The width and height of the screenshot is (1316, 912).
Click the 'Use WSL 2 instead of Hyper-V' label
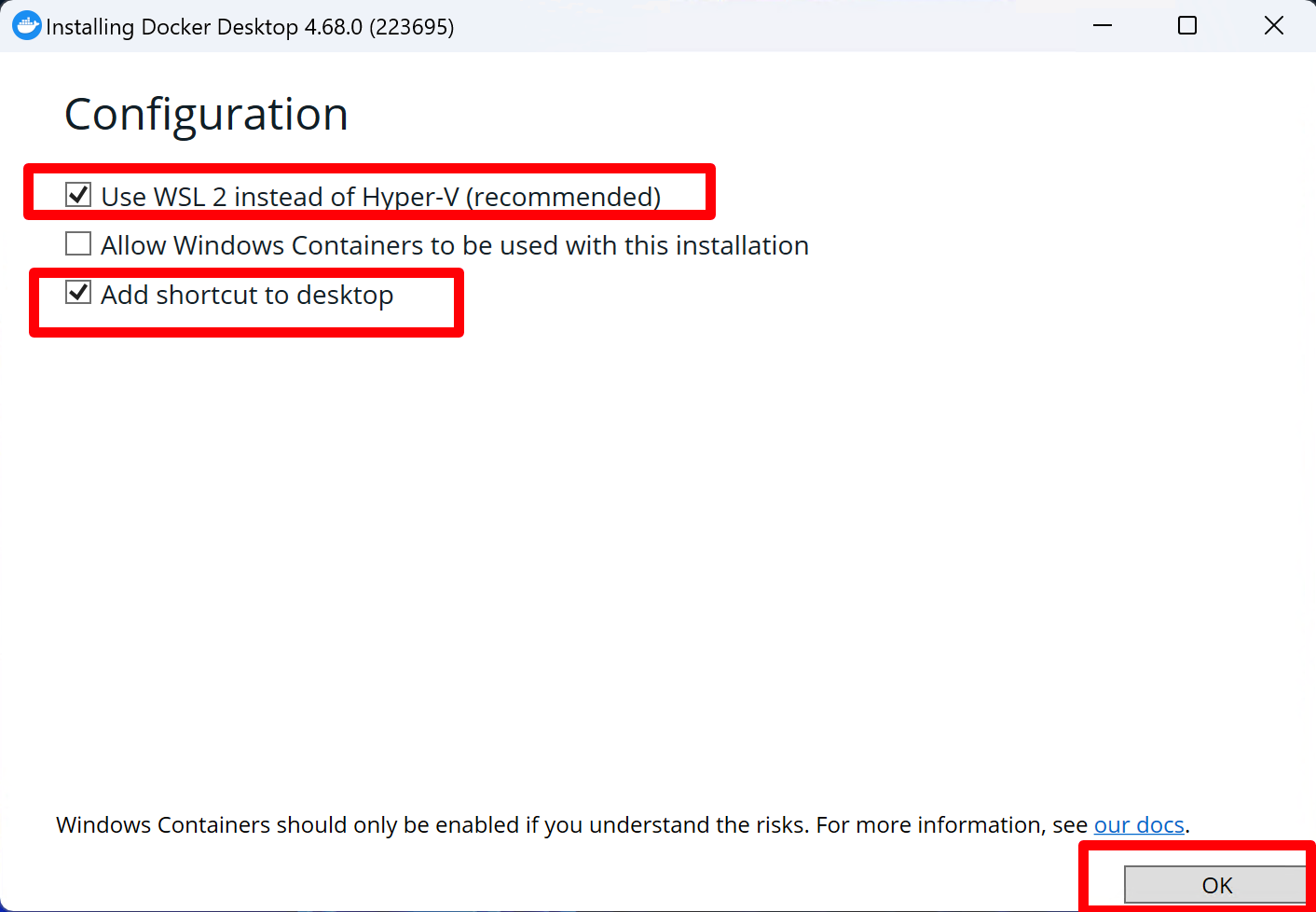280,197
